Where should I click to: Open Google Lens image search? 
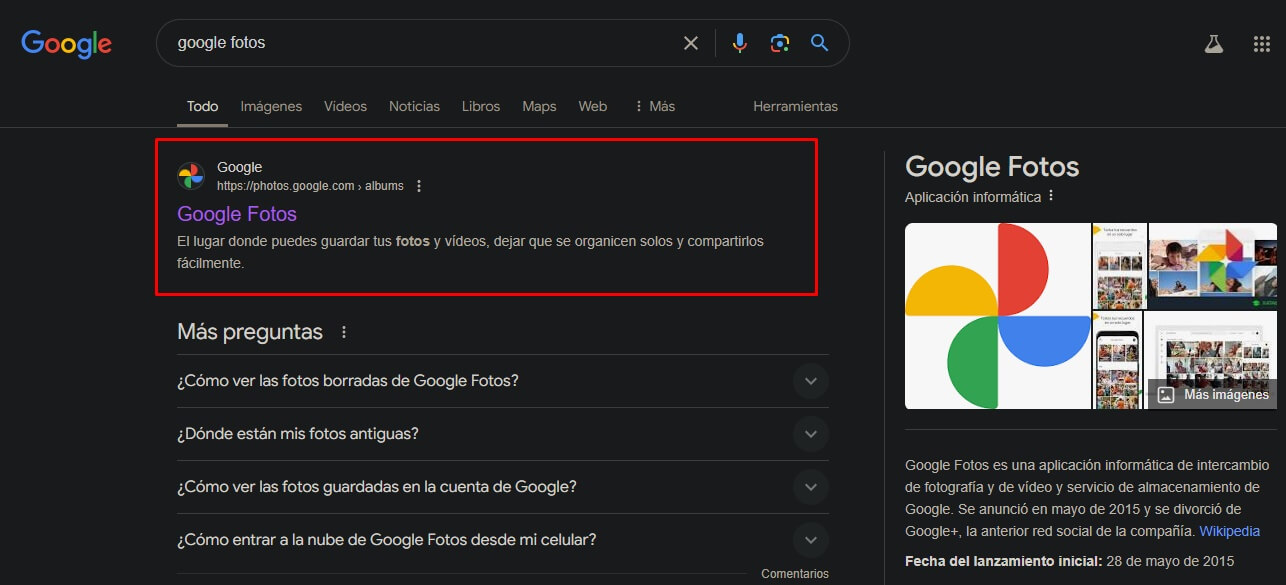tap(780, 43)
